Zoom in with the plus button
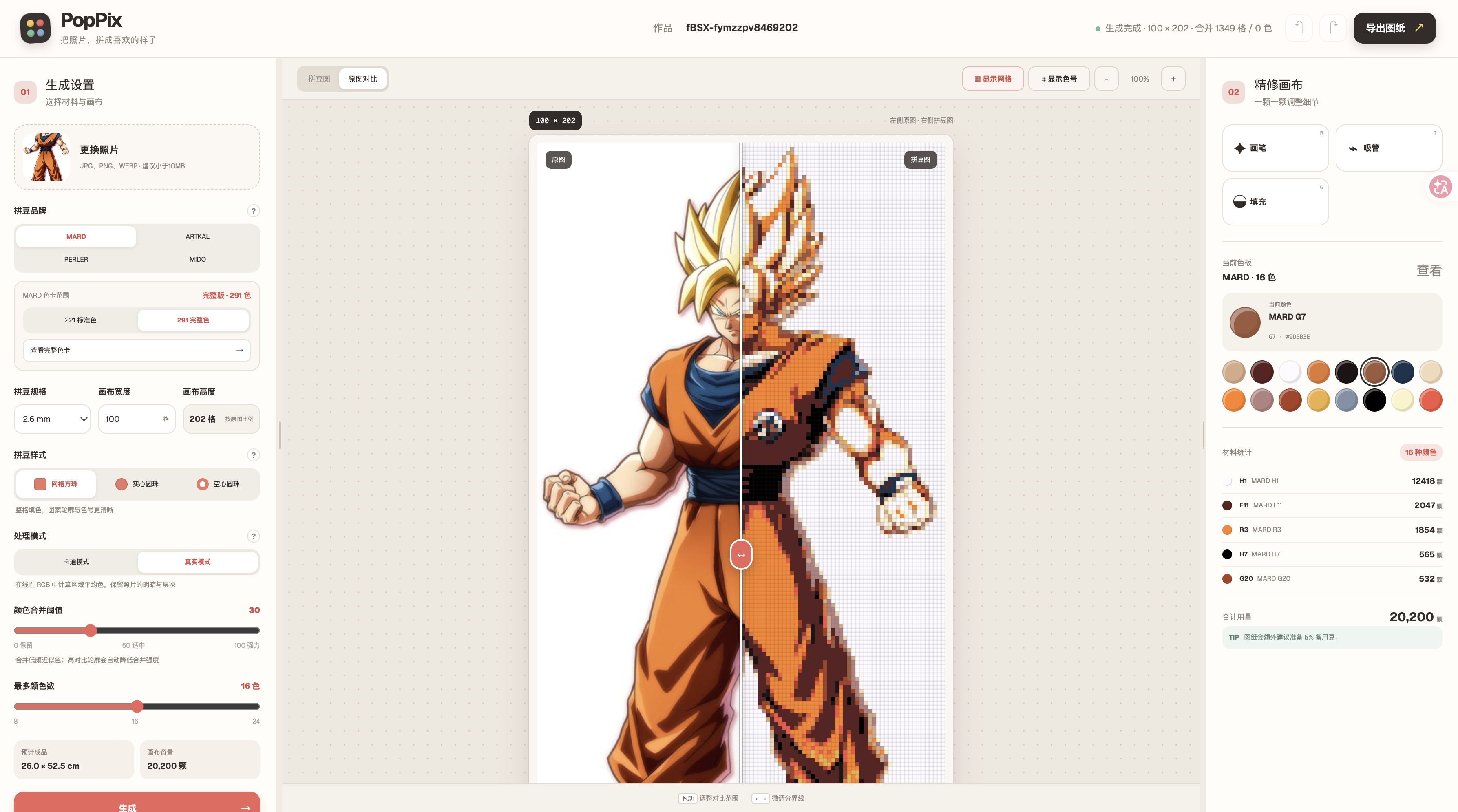The image size is (1458, 812). pyautogui.click(x=1173, y=79)
